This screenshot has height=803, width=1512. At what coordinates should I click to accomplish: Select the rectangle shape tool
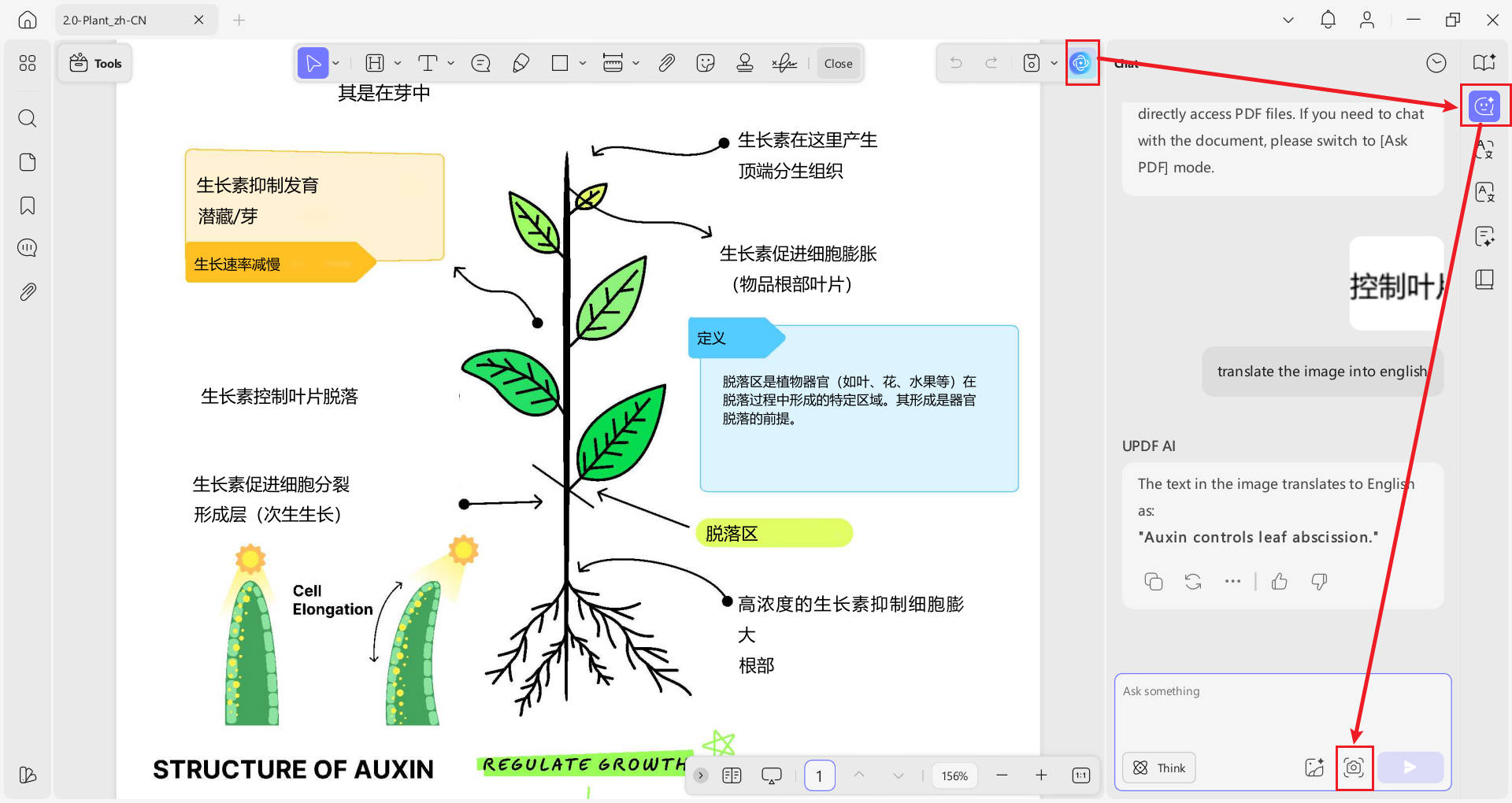(560, 63)
